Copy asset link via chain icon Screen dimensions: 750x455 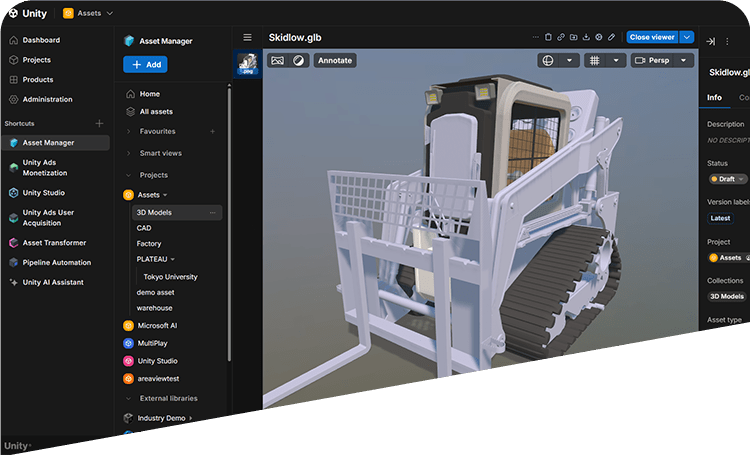click(x=561, y=37)
